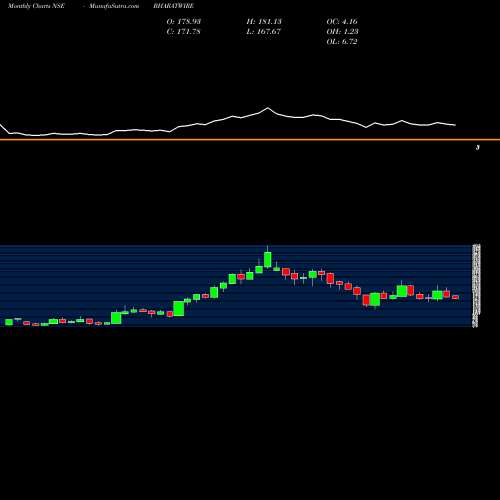Click the peak point of the white line chart
Viewport: 500px width, 500px height.
pos(268,108)
